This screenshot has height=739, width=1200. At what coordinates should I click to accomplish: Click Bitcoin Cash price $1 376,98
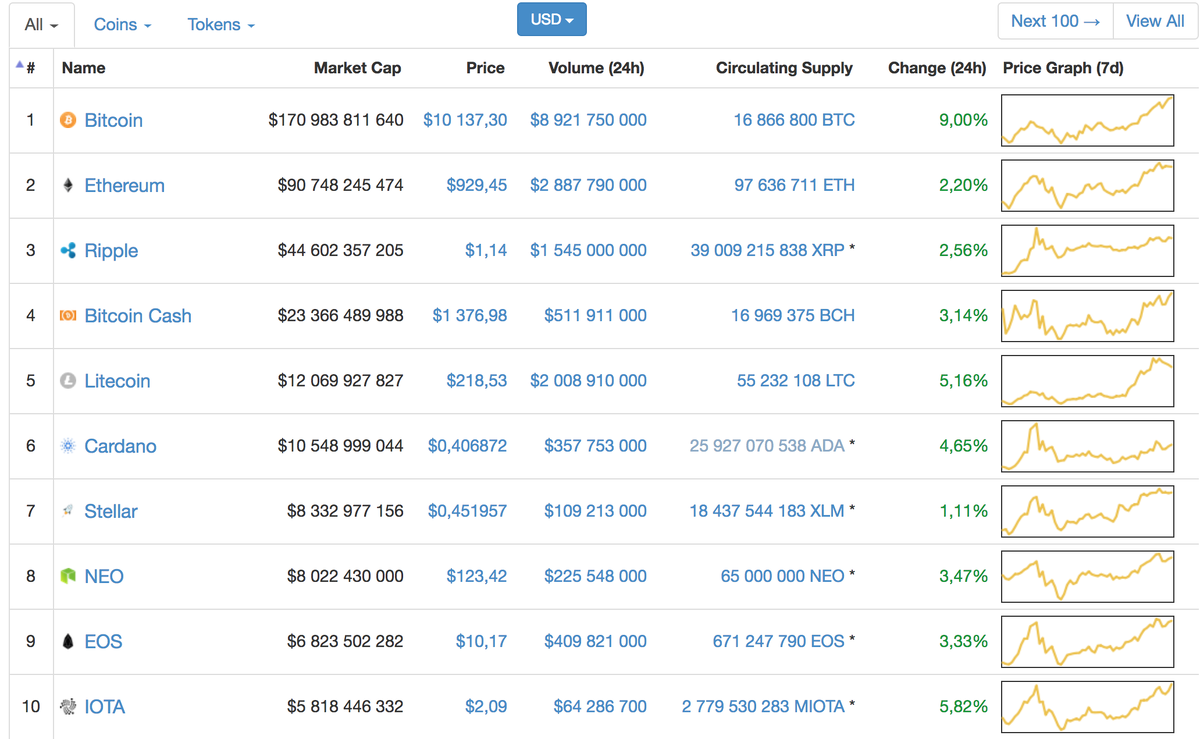(470, 316)
